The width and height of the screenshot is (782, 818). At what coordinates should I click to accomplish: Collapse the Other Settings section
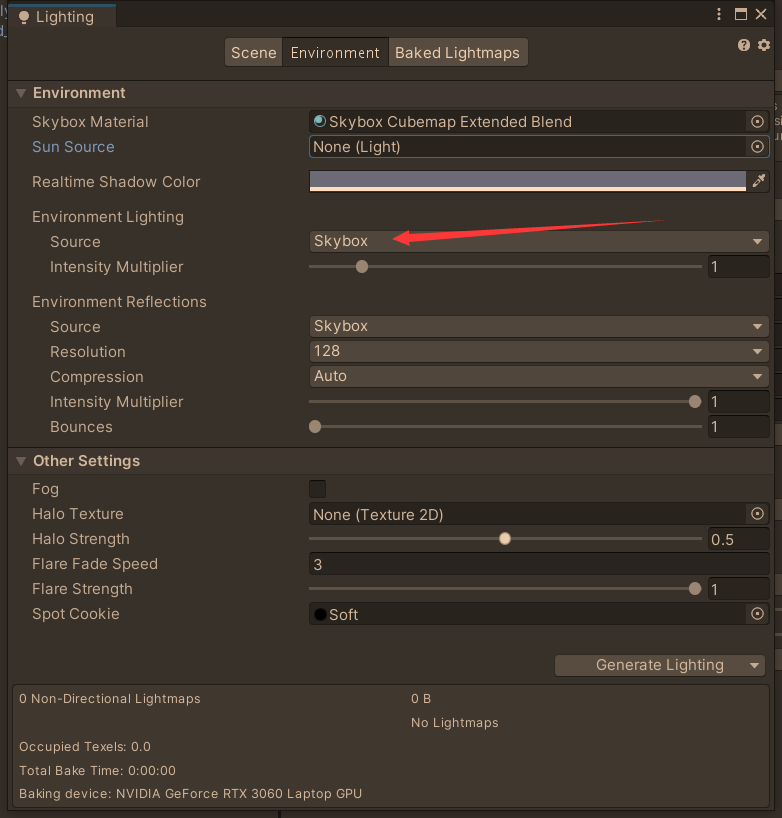click(21, 461)
